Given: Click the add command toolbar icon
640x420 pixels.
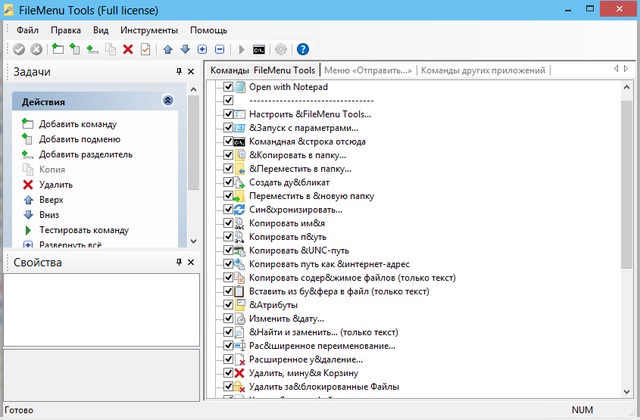Looking at the screenshot, I should (x=57, y=49).
